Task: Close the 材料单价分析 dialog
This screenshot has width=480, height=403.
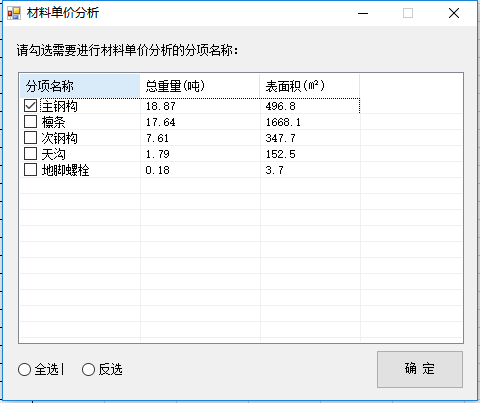Action: 454,13
